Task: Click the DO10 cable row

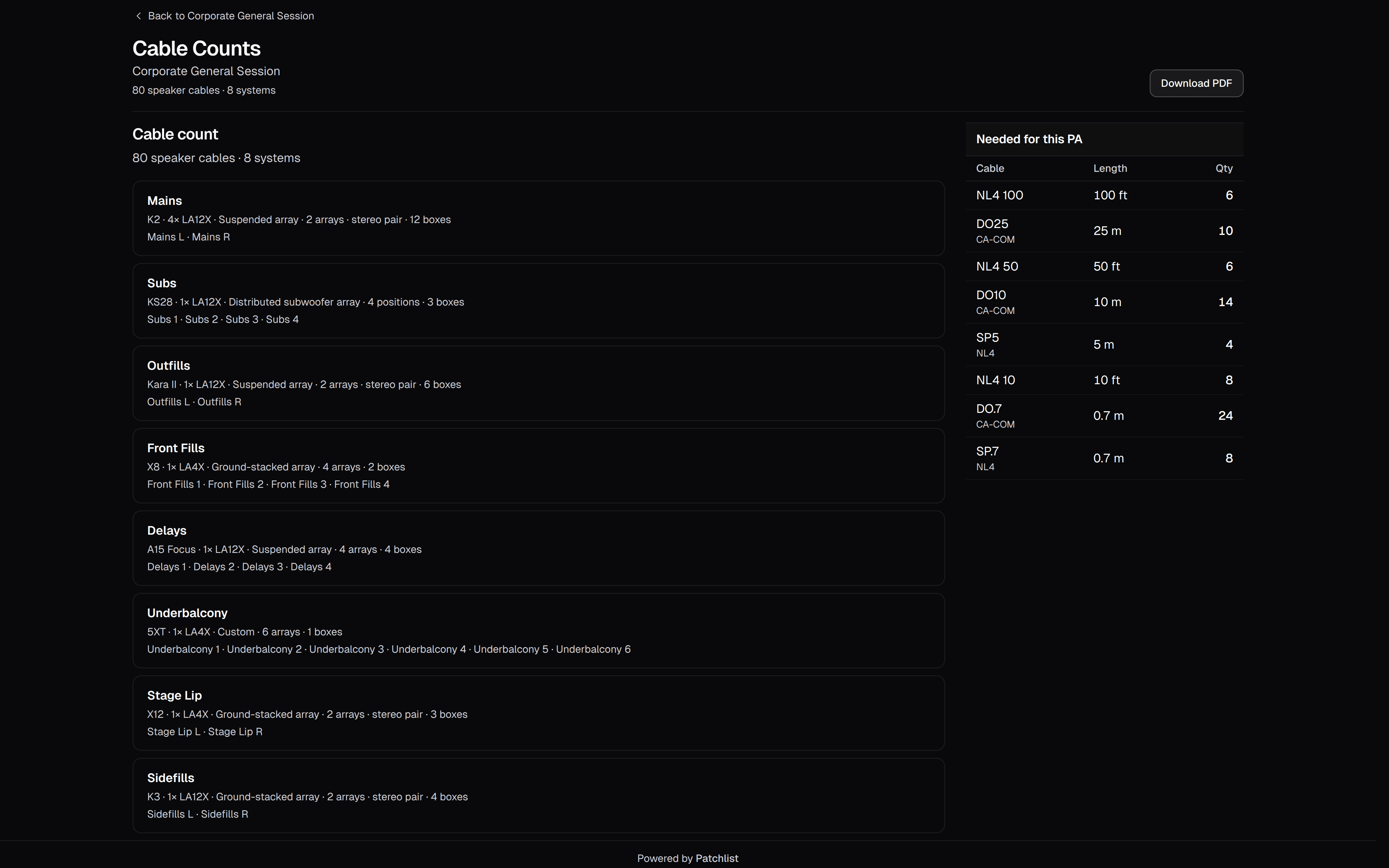Action: (1104, 302)
